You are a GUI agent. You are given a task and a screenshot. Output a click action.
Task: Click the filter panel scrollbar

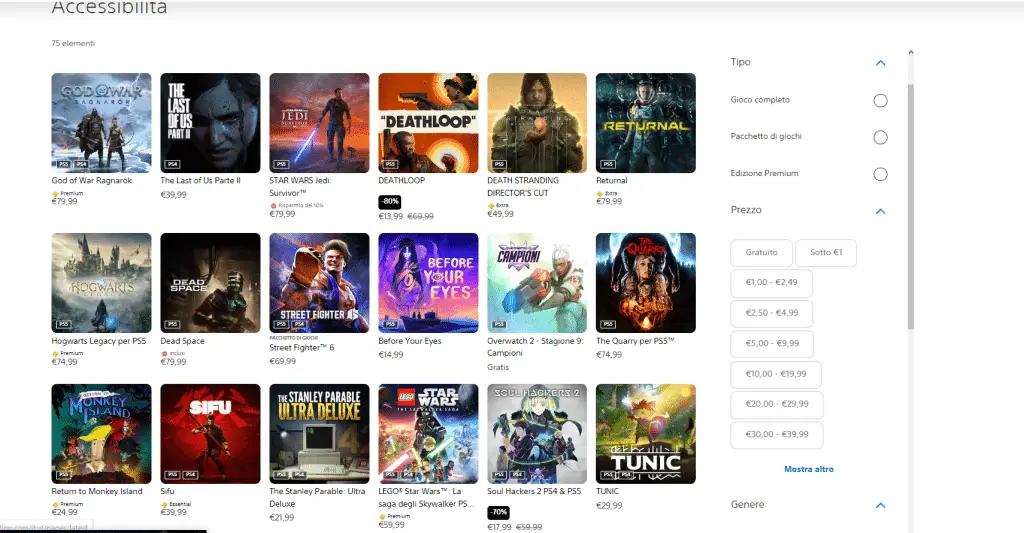click(910, 206)
